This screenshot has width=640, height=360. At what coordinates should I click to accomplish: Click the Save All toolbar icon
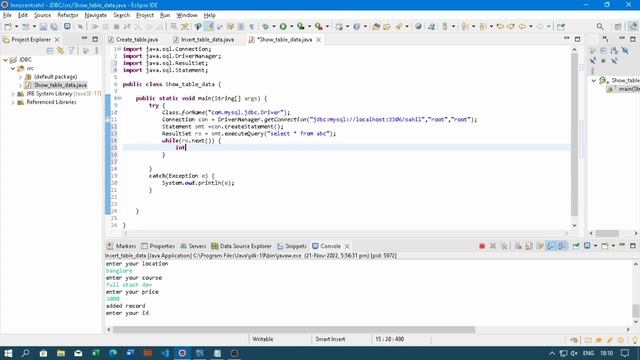[54, 27]
